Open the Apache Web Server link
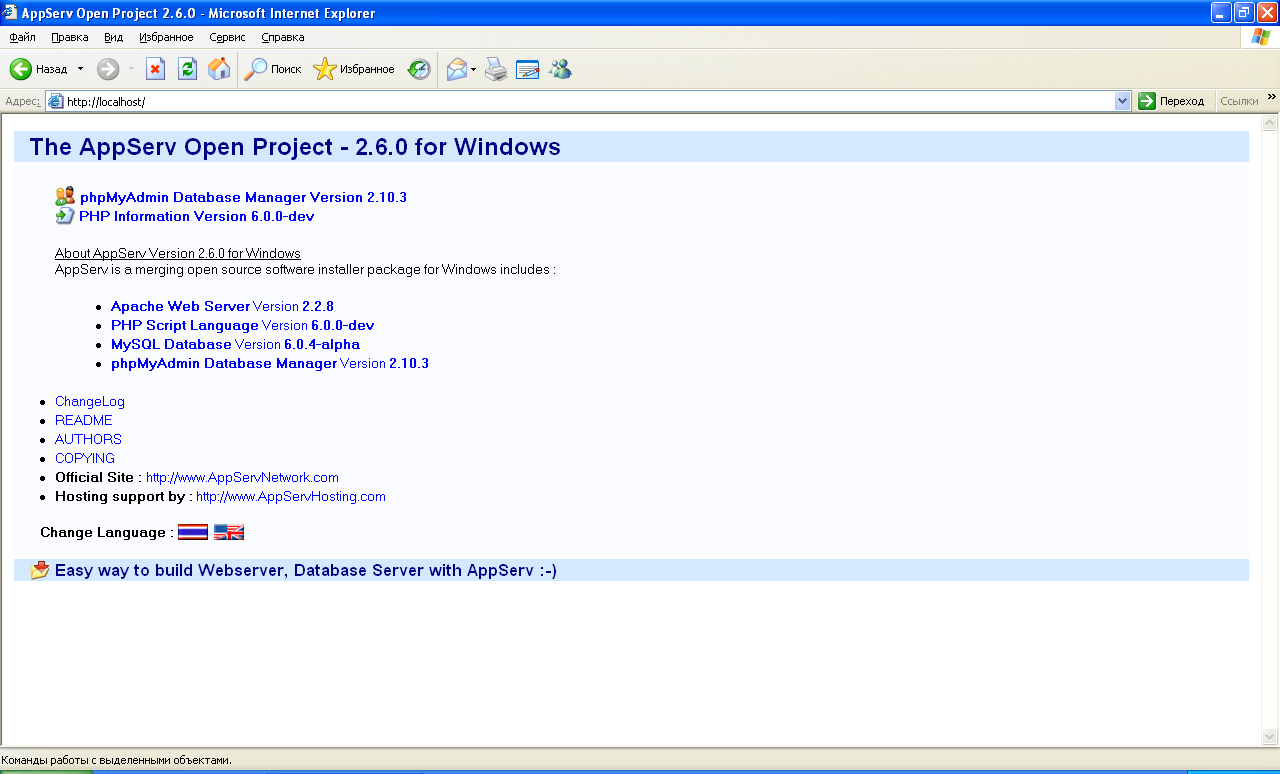This screenshot has width=1280, height=774. pyautogui.click(x=180, y=306)
